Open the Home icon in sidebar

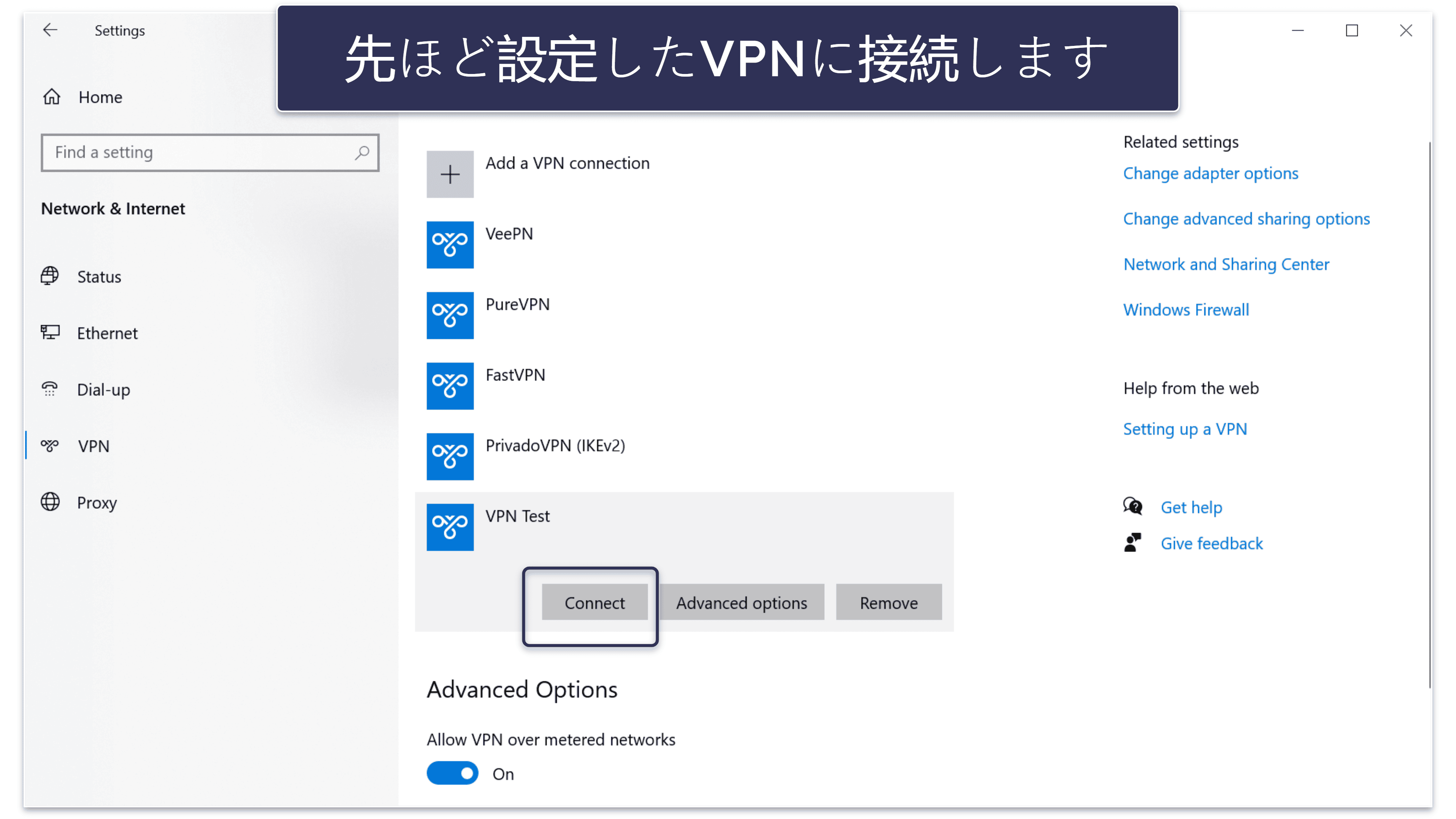[52, 97]
